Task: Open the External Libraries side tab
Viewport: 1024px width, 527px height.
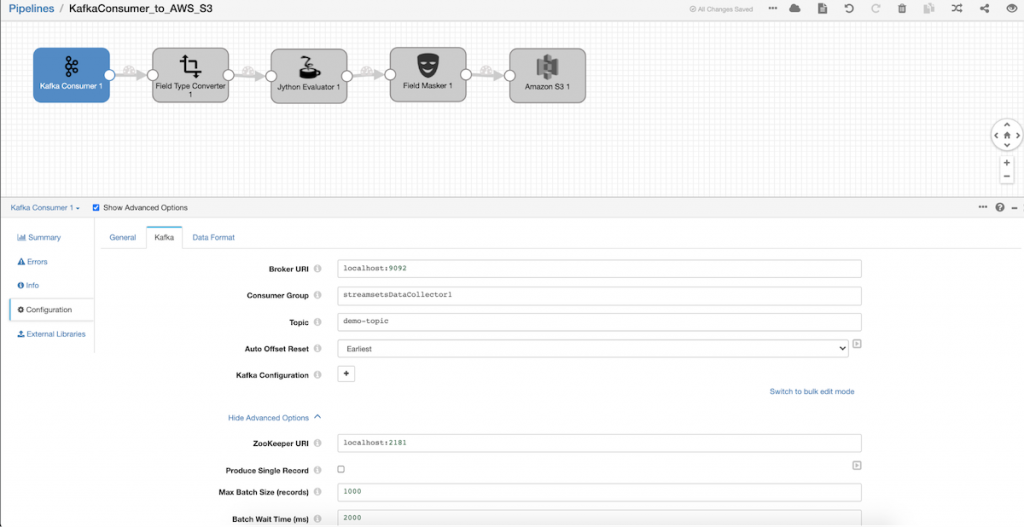Action: [x=52, y=334]
